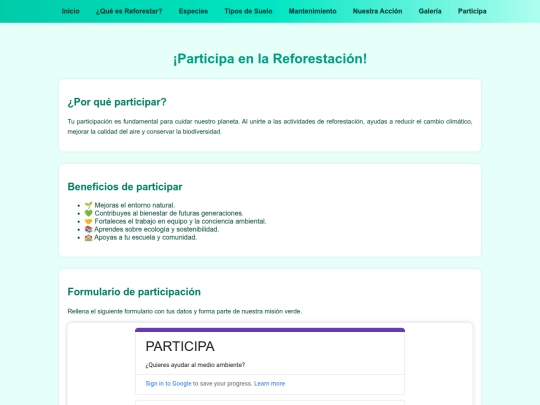540x405 pixels.
Task: Select Participa in the navigation bar
Action: 472,11
